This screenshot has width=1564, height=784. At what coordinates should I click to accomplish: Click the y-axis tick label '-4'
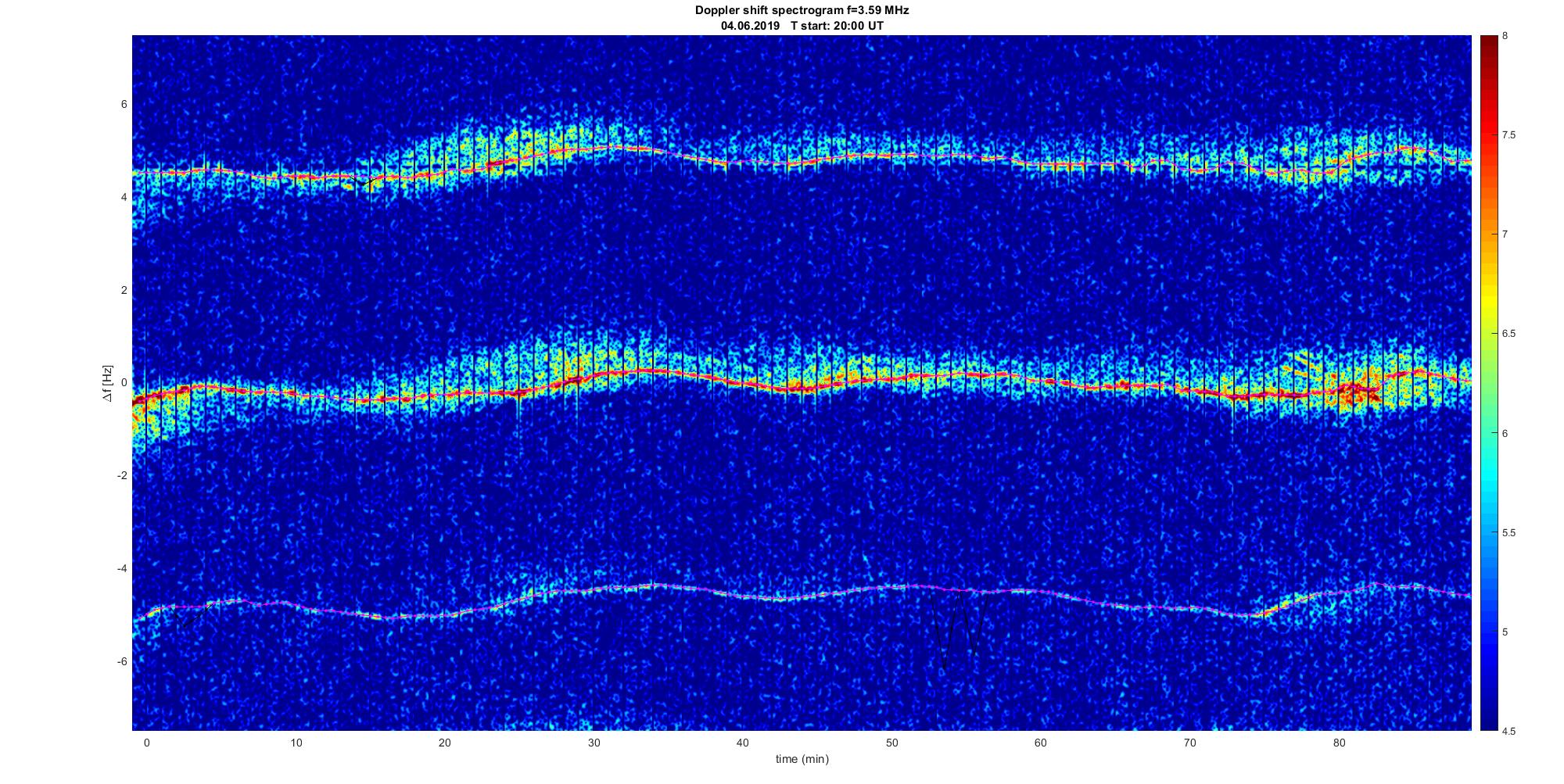[123, 568]
